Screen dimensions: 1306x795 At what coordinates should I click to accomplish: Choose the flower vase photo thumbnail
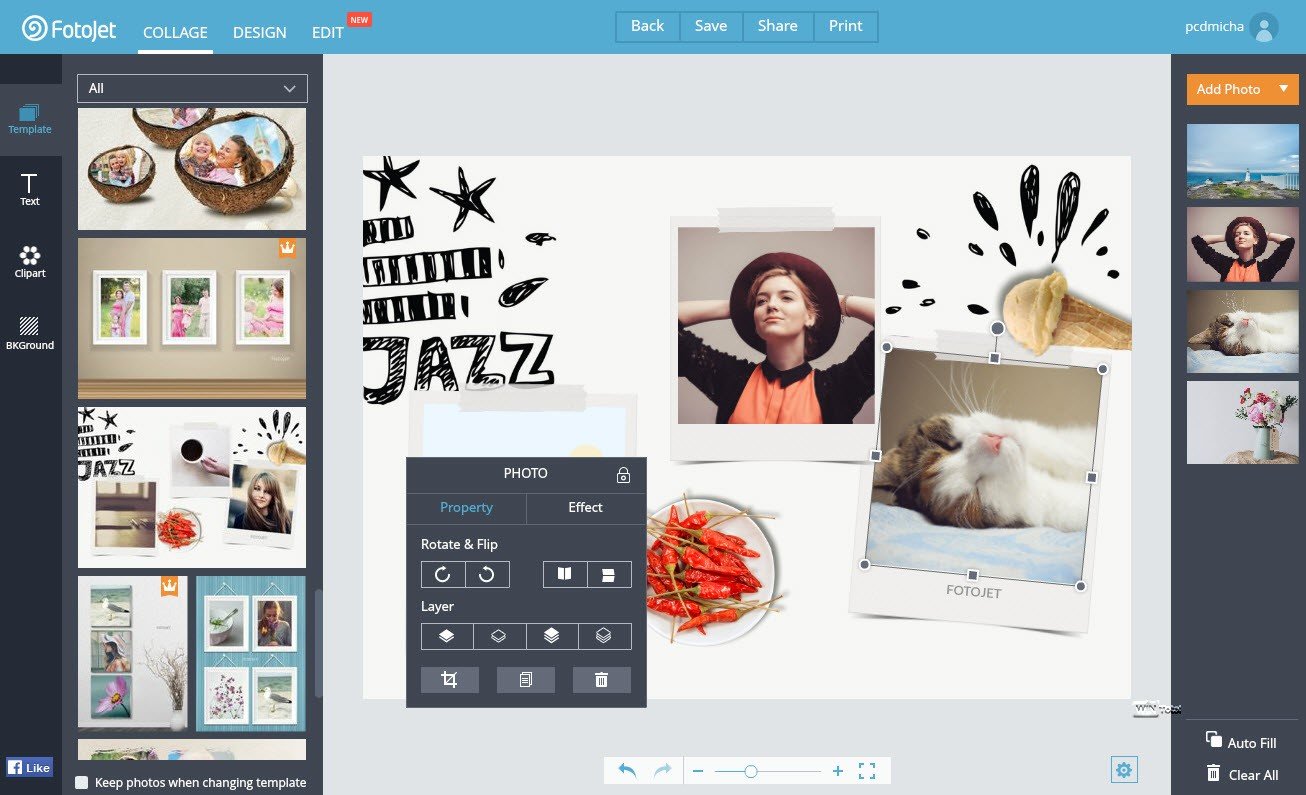pyautogui.click(x=1243, y=422)
